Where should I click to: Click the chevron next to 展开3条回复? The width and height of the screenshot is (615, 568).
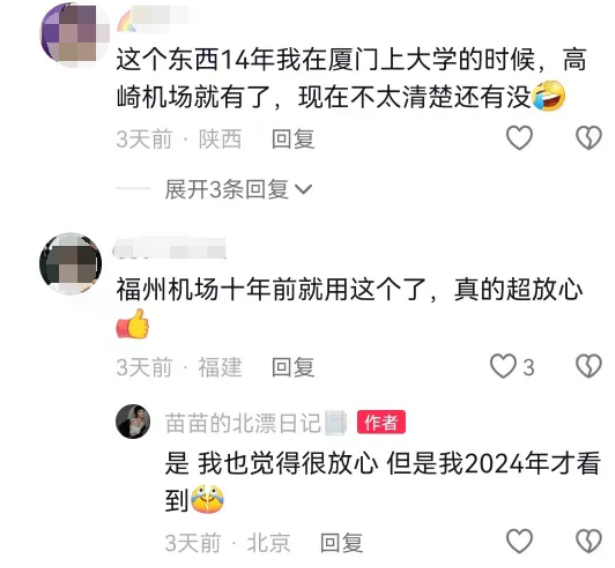[303, 190]
